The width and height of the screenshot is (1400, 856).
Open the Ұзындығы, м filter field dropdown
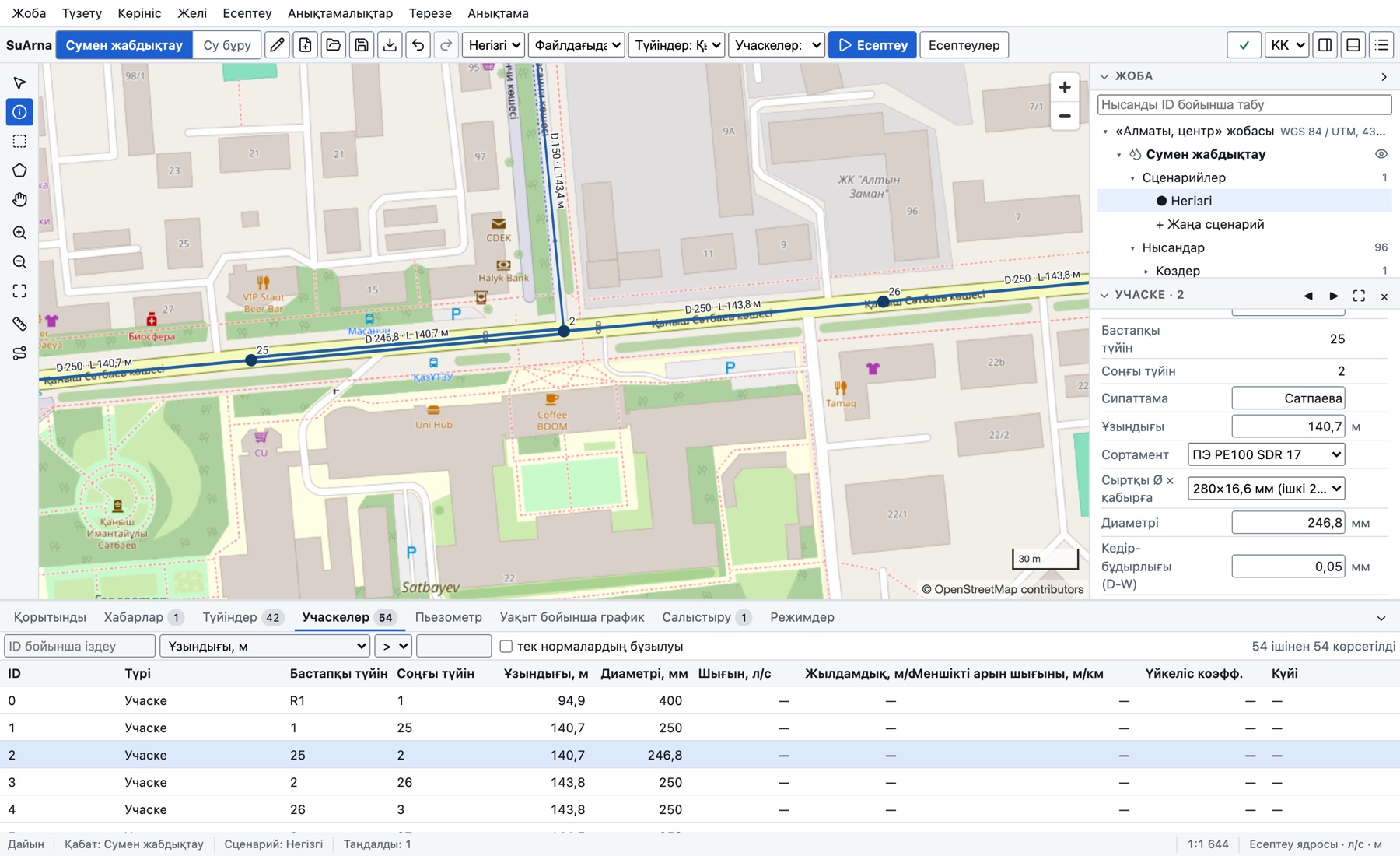pos(264,646)
